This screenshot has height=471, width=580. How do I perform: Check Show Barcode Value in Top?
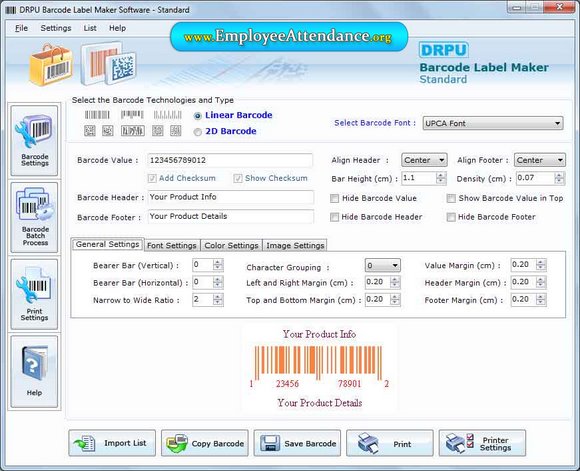pos(451,199)
